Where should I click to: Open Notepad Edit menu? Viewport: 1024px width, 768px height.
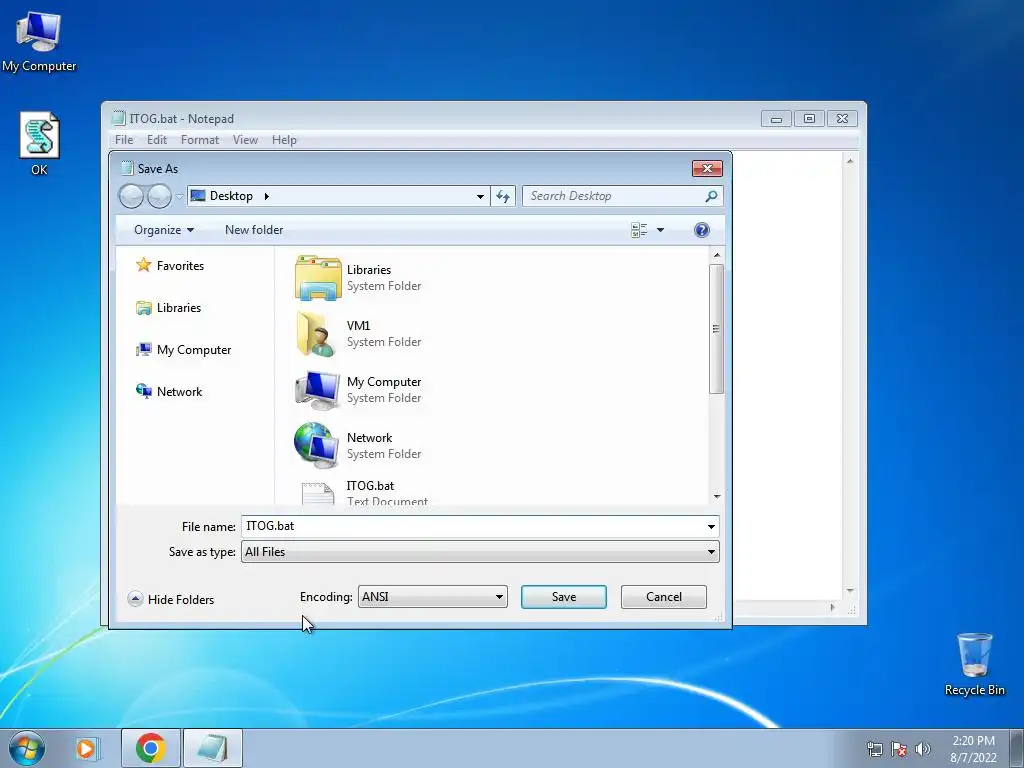click(x=157, y=140)
